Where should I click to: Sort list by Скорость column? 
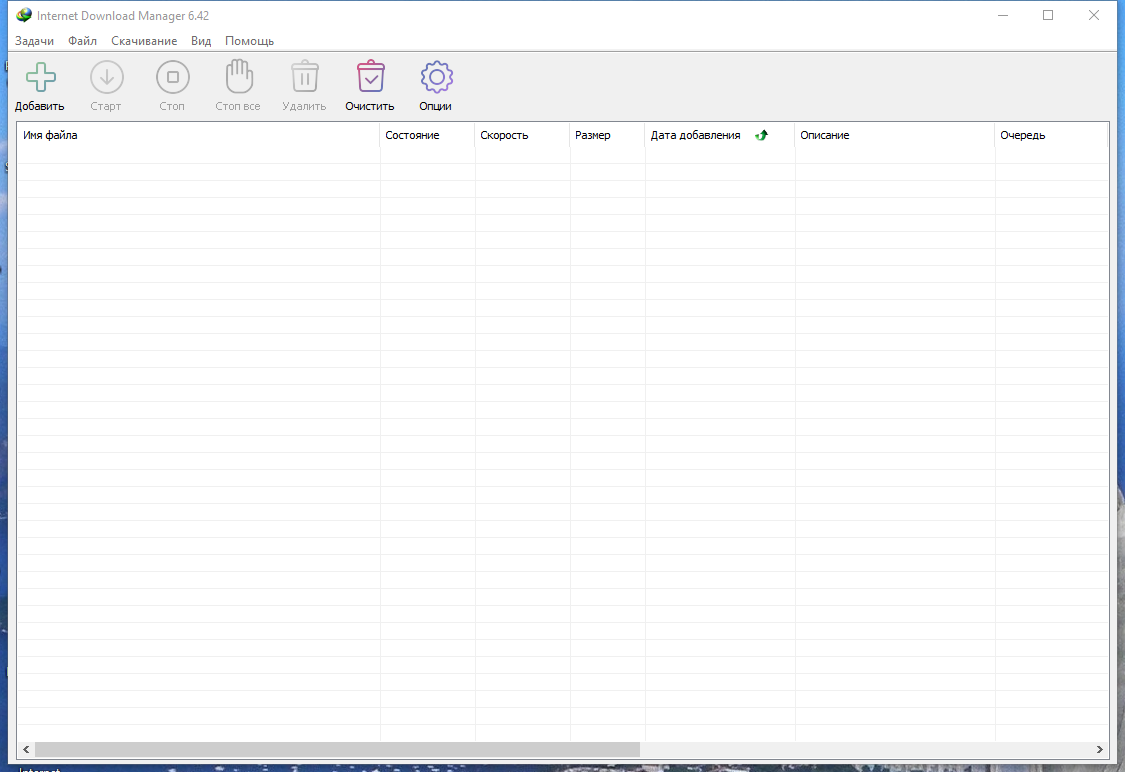[522, 135]
